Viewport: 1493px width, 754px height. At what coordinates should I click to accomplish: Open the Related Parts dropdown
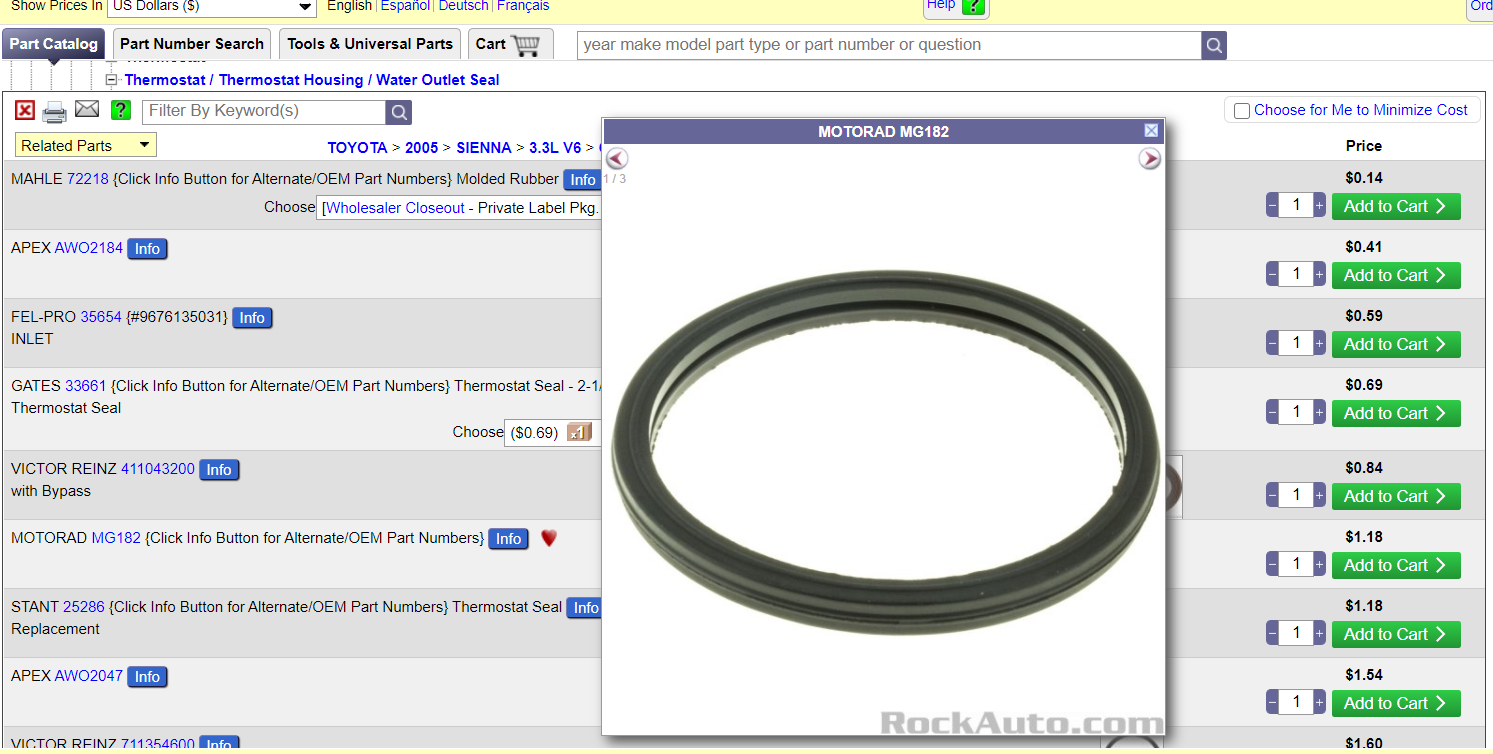[86, 146]
